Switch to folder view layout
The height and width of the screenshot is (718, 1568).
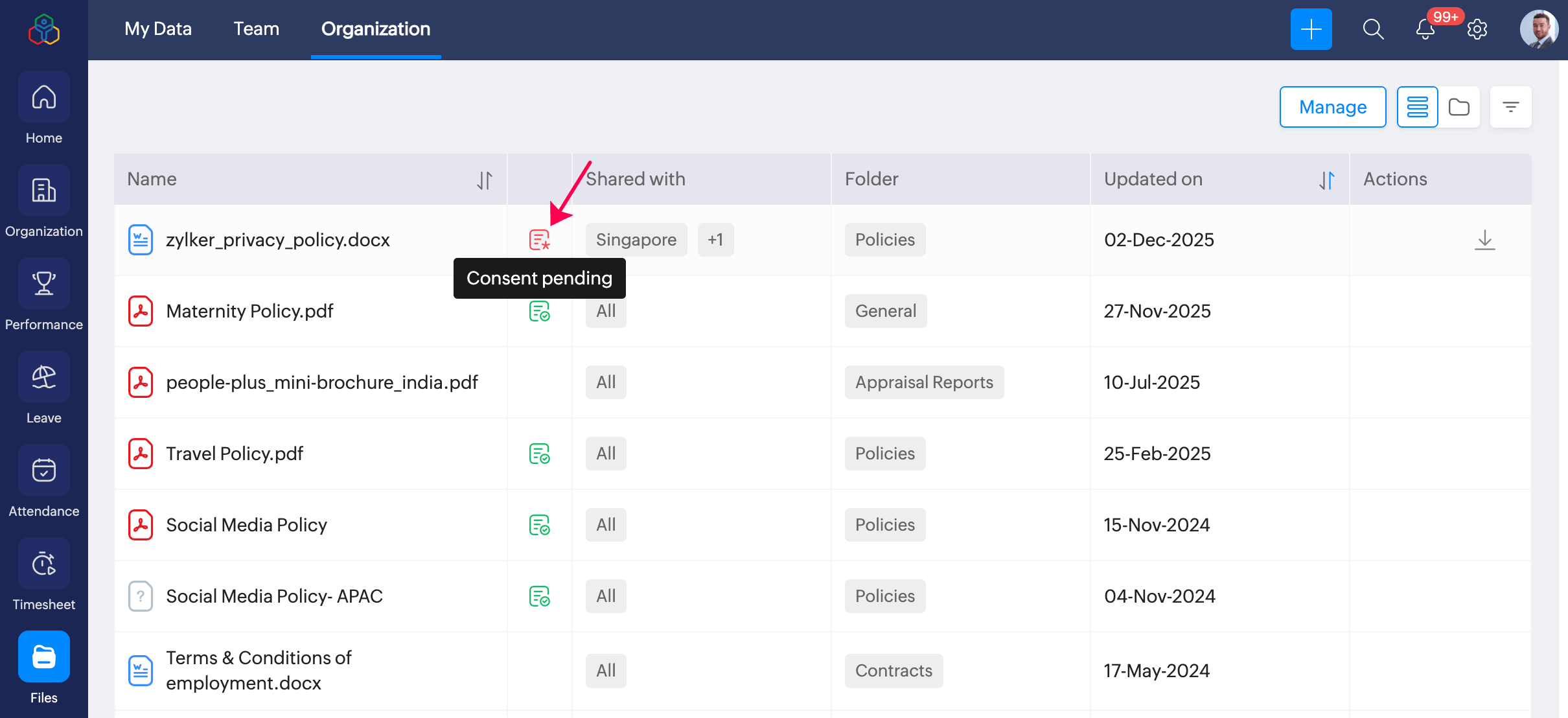pos(1458,107)
